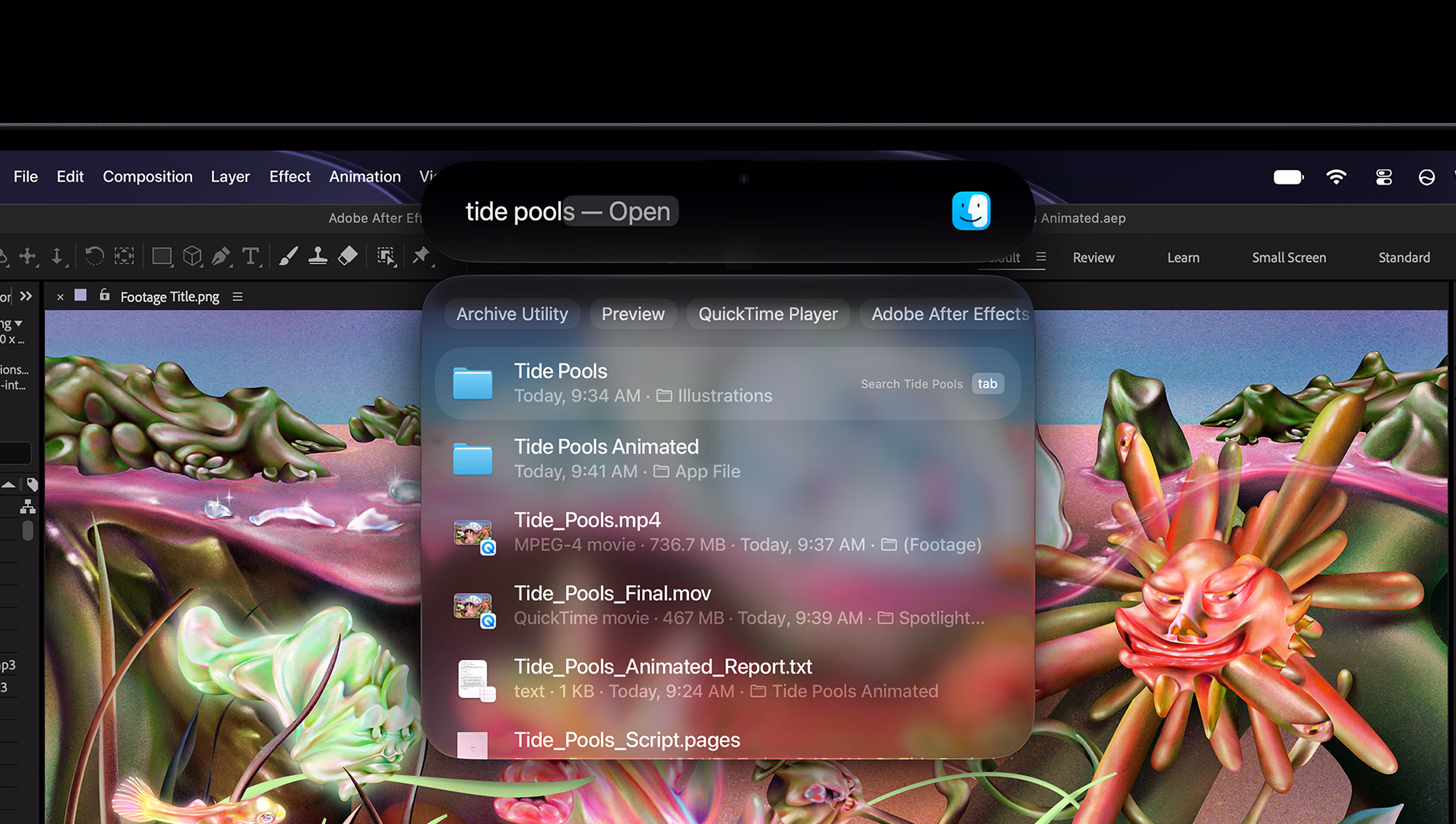This screenshot has width=1456, height=824.
Task: Filter results by Archive Utility
Action: [512, 314]
